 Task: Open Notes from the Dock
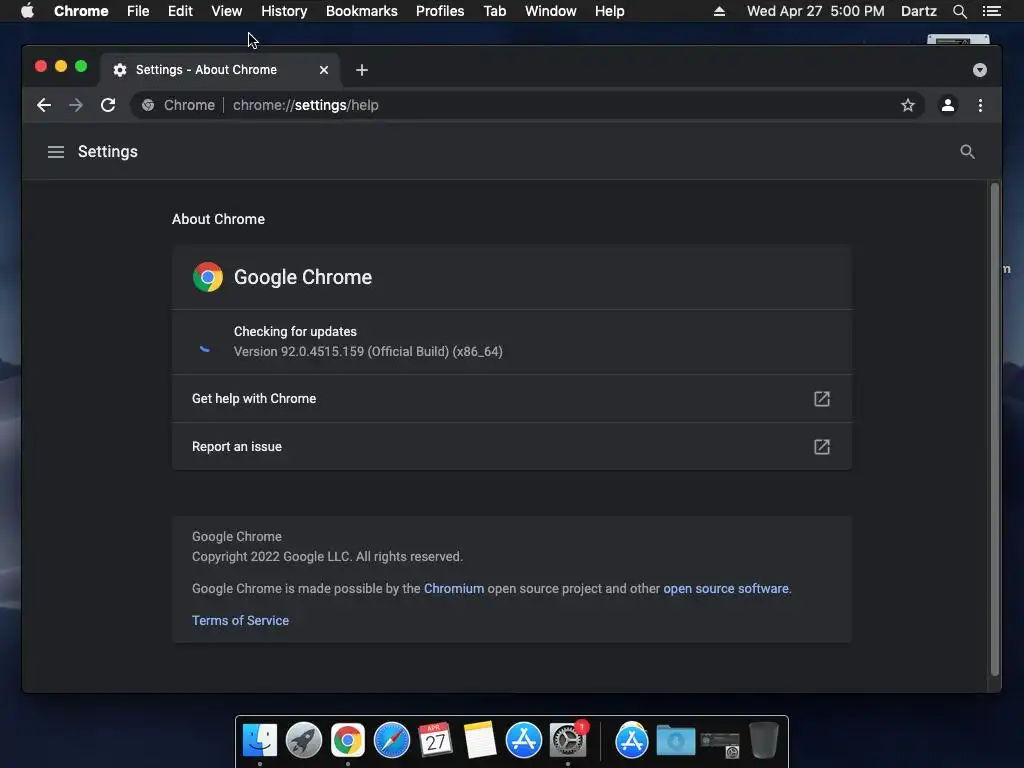480,741
